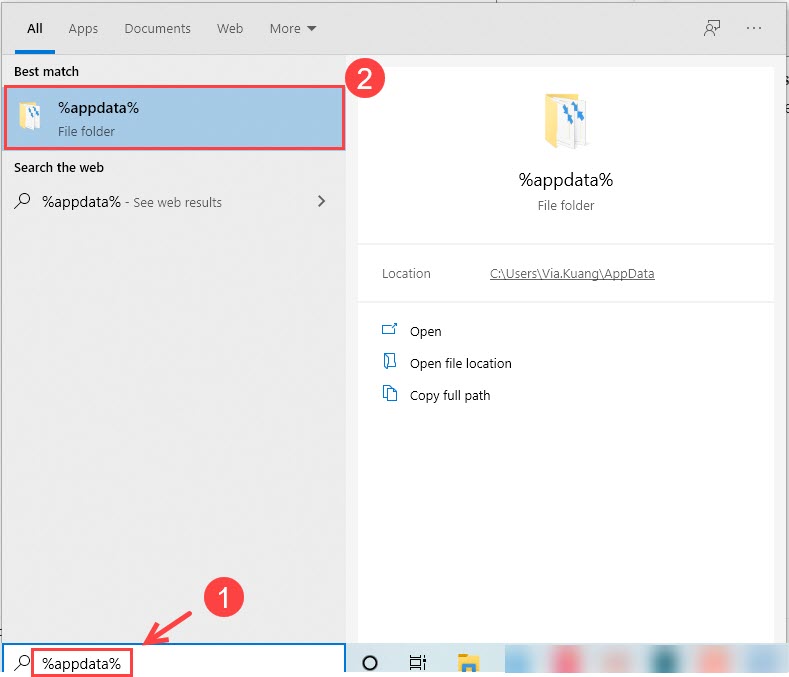789x677 pixels.
Task: Click the Cortana circle icon on the taskbar
Action: click(x=370, y=662)
